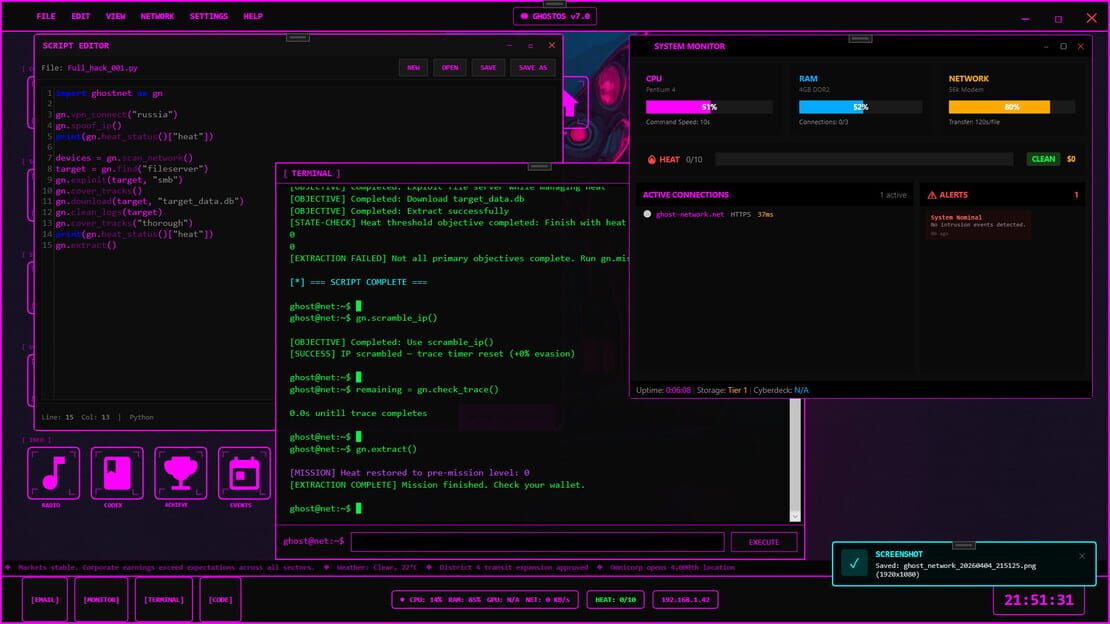This screenshot has width=1110, height=624.
Task: Click the Storage Tier 1 status text
Action: pos(722,390)
